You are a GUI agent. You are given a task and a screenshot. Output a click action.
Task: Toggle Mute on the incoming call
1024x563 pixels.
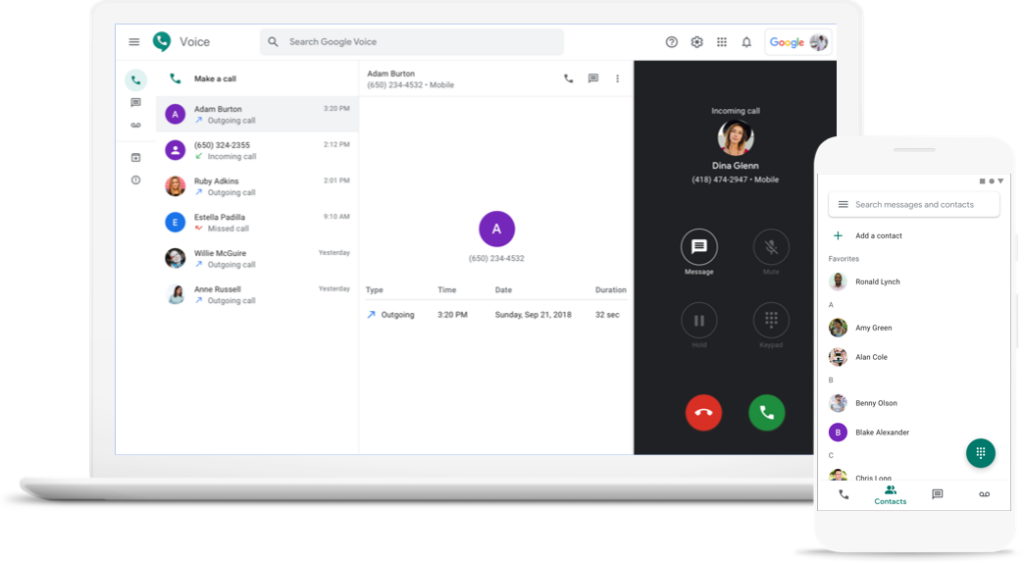pos(771,247)
